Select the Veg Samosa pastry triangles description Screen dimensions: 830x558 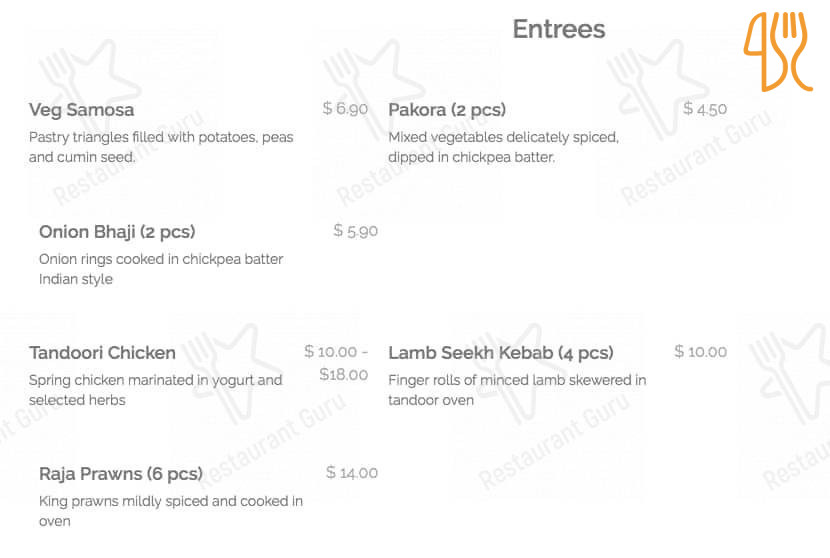(x=161, y=147)
